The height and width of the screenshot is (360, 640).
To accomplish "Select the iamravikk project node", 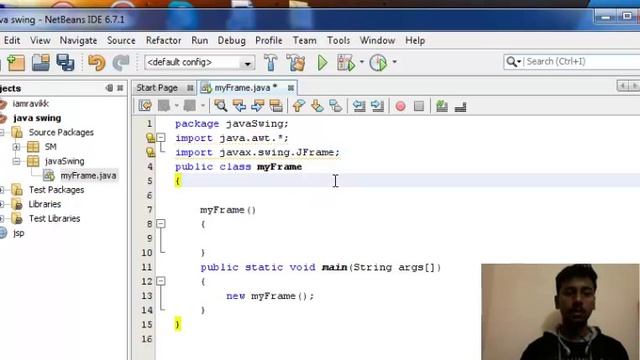I will click(31, 104).
